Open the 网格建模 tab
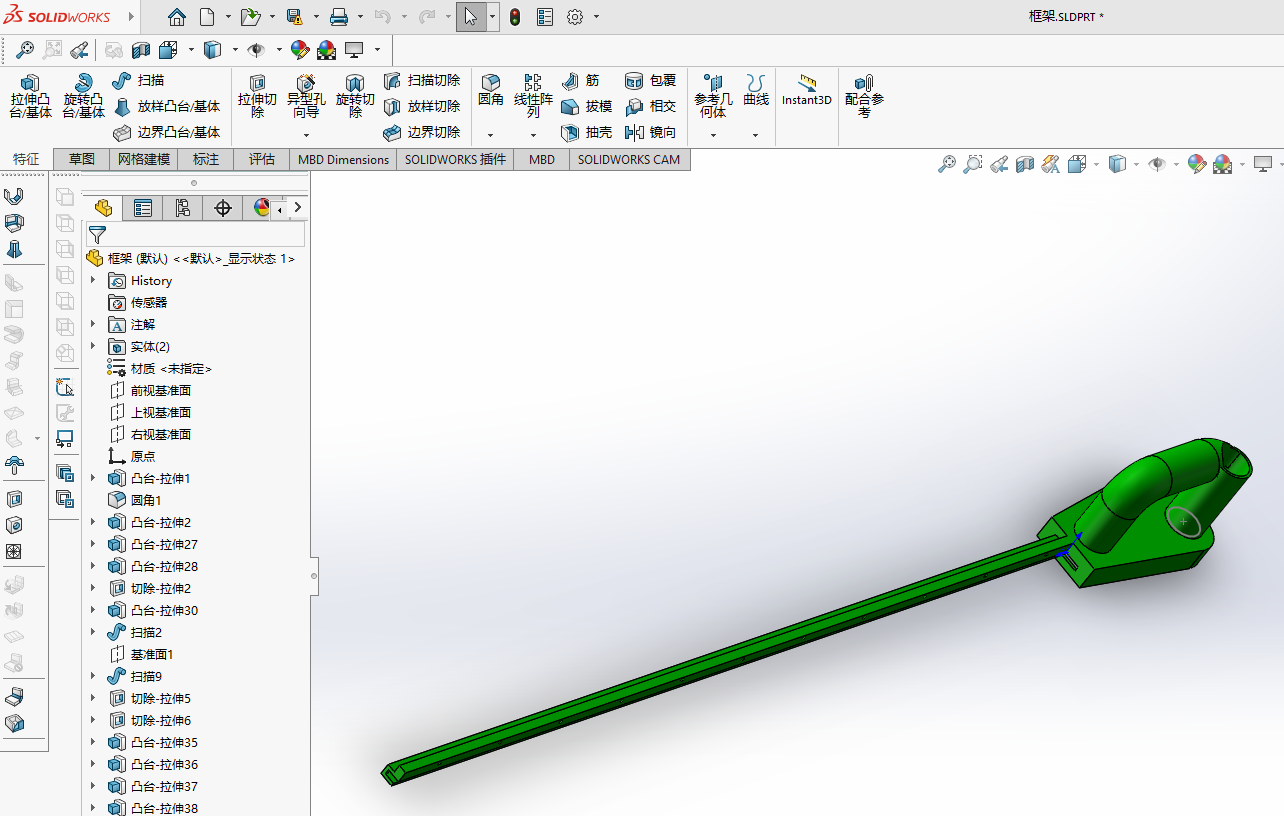The image size is (1284, 816). click(x=144, y=160)
